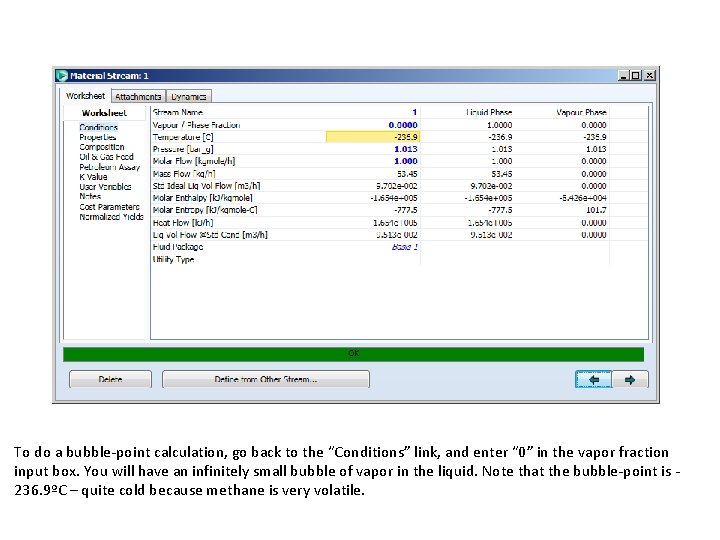Click the green OK status bar
The image size is (720, 540).
tap(354, 354)
